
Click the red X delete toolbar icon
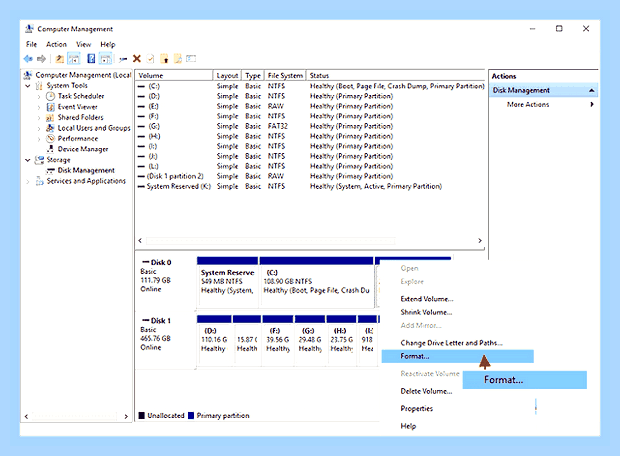[137, 59]
